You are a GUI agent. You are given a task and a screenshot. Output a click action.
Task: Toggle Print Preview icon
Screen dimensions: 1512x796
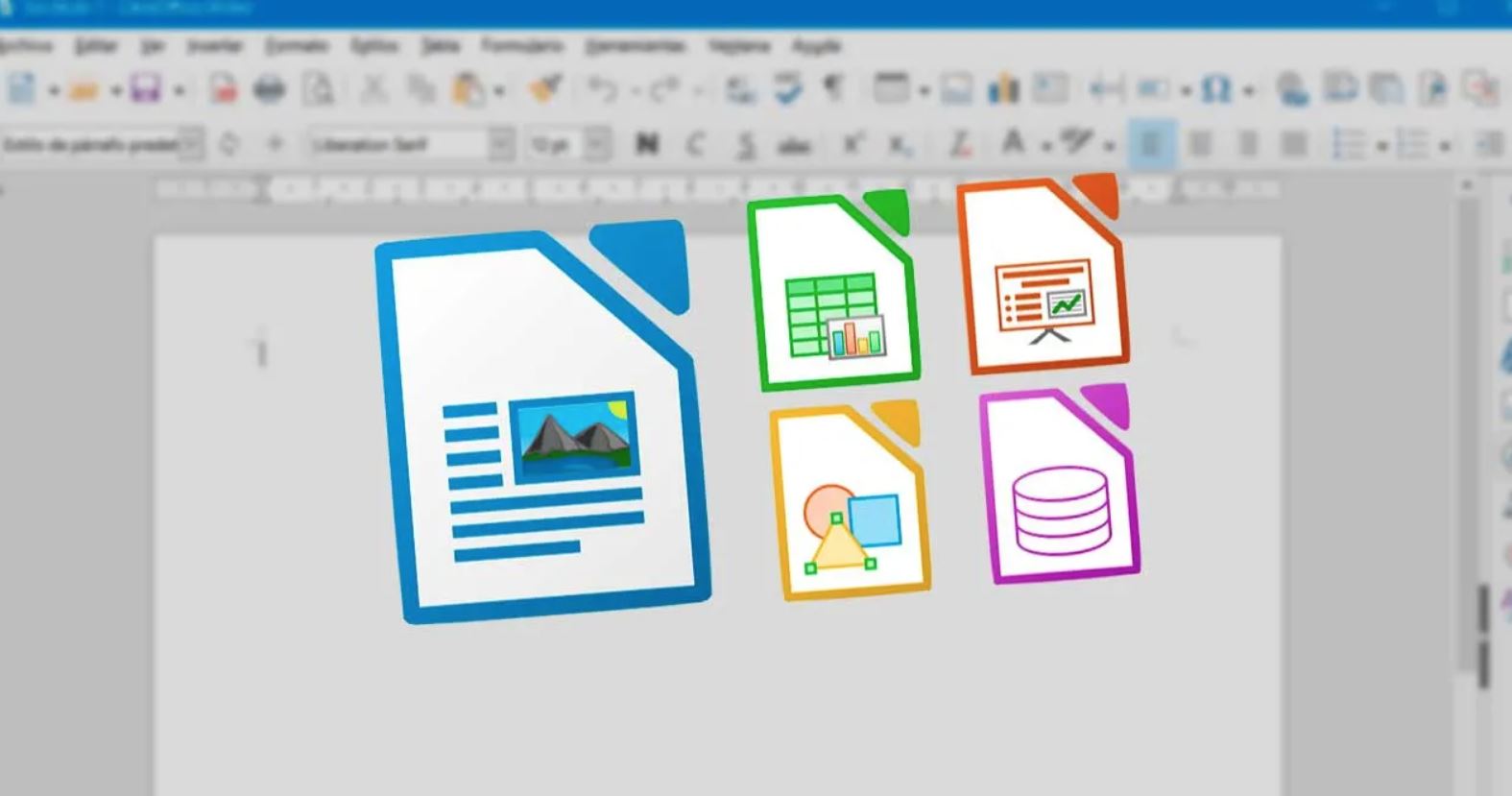(319, 90)
